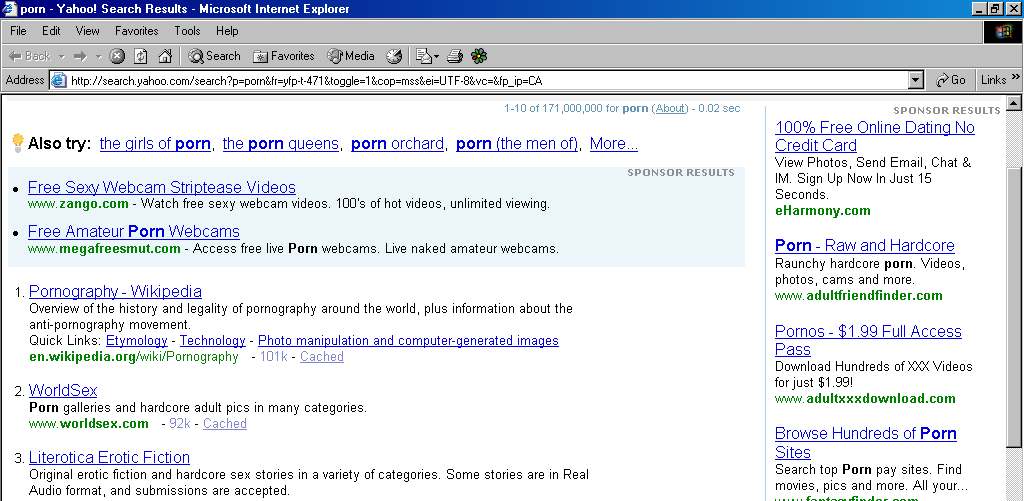This screenshot has height=501, width=1024.
Task: Expand the Links toolbar chevron
Action: pos(1016,80)
